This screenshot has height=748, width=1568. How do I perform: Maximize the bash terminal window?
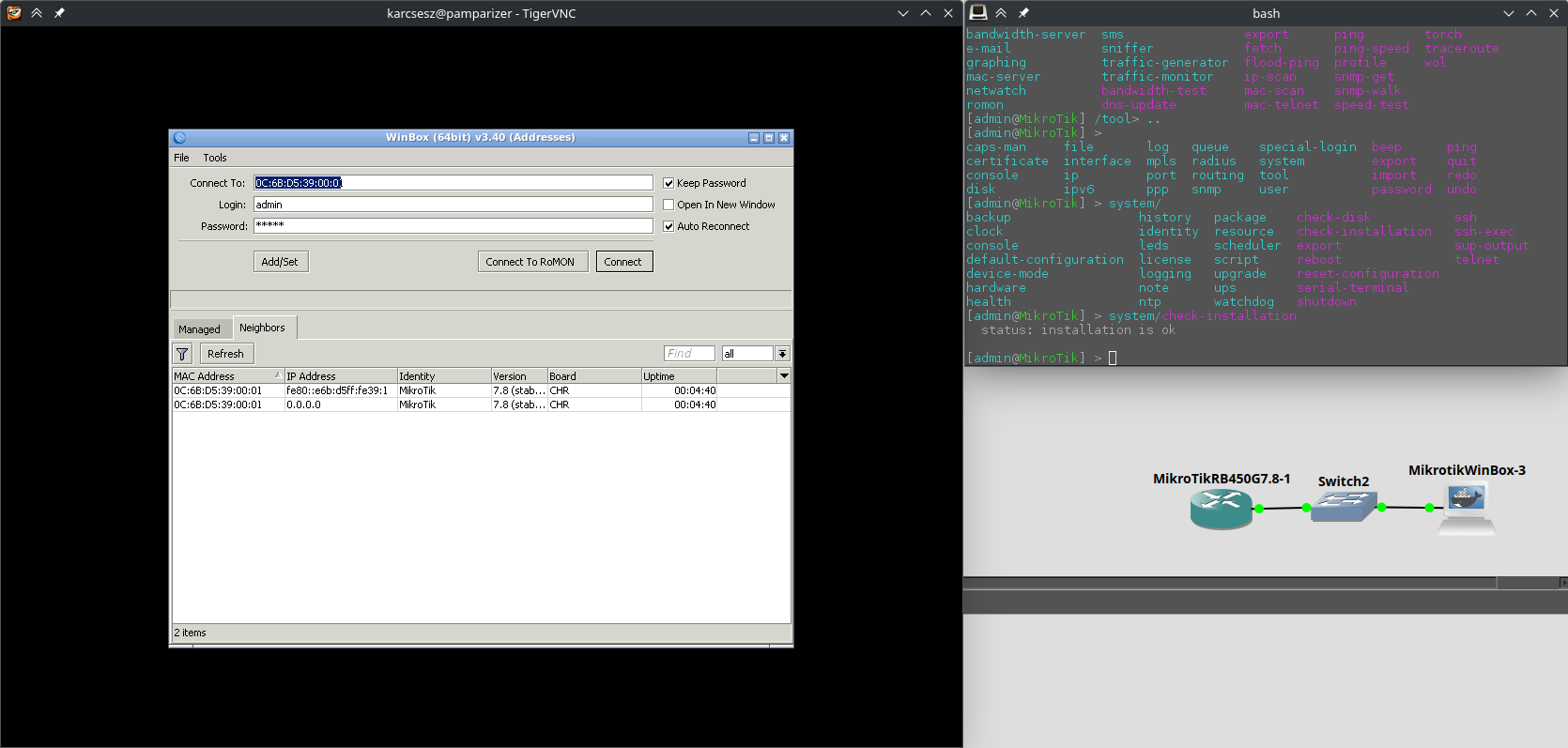coord(1531,13)
